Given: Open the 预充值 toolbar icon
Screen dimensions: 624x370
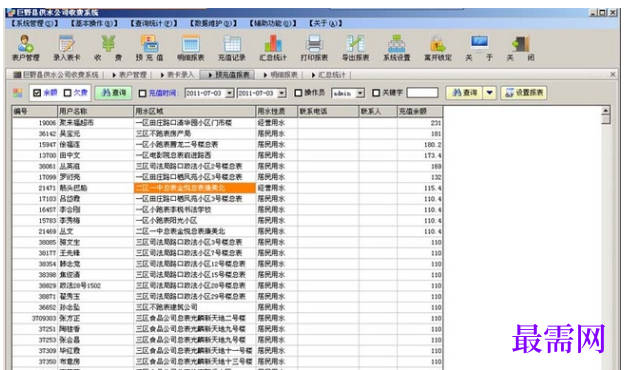Looking at the screenshot, I should click(x=149, y=48).
